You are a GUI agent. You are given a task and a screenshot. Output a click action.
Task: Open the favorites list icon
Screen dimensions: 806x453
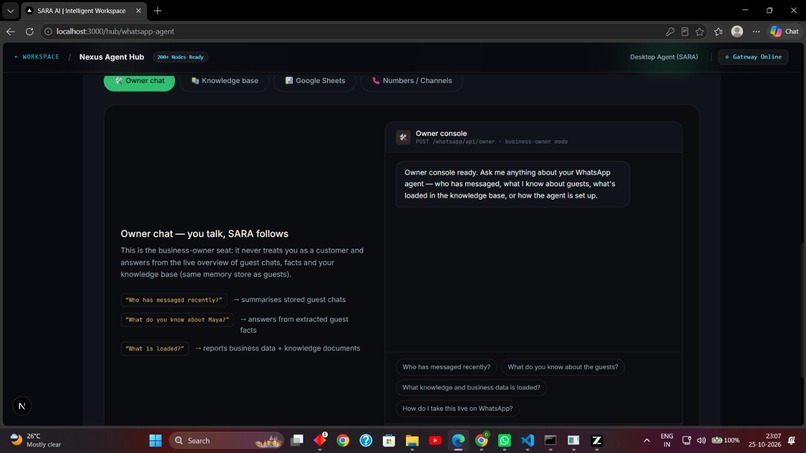point(719,31)
